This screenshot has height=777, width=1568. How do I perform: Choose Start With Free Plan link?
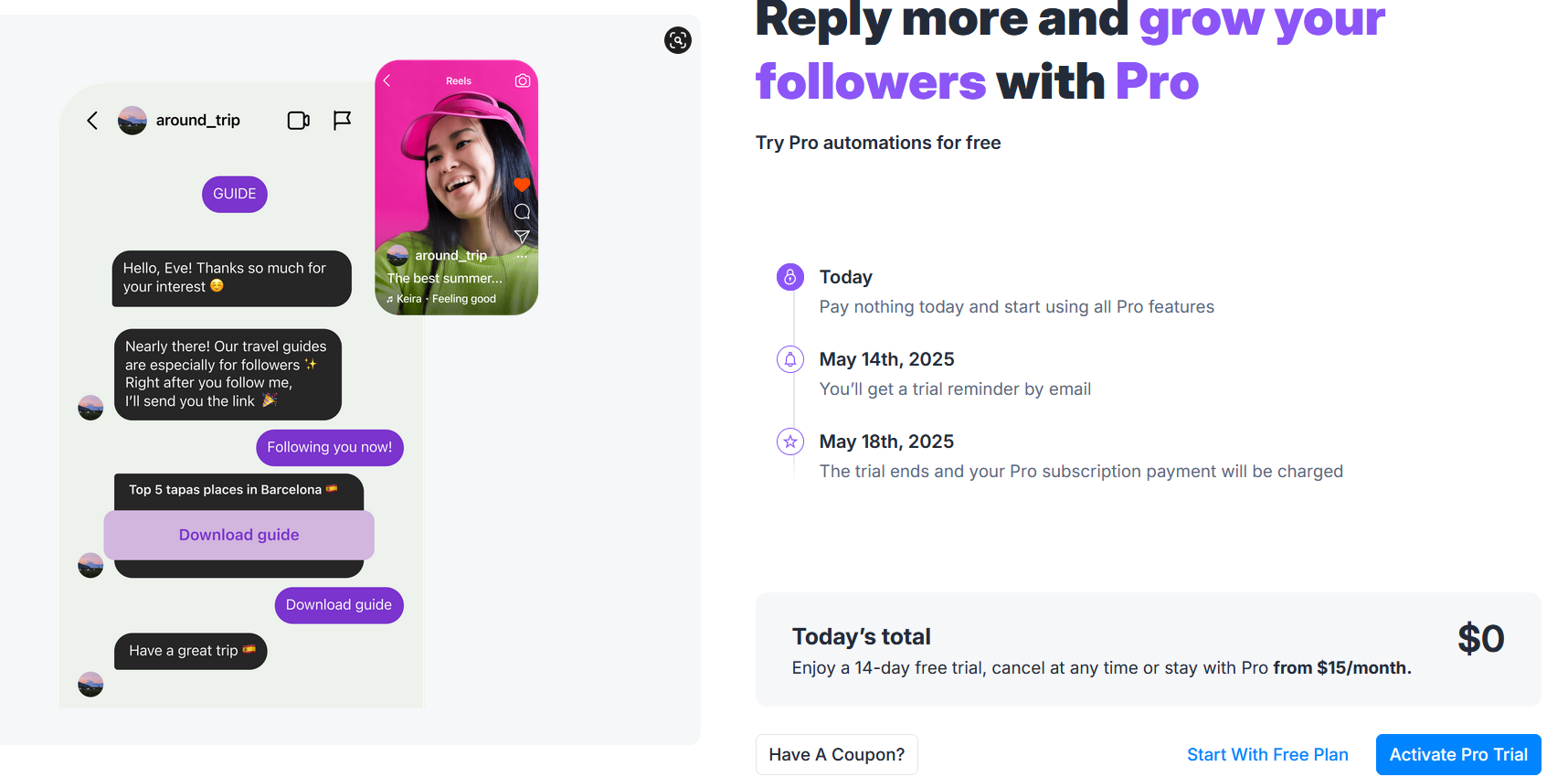[x=1267, y=754]
